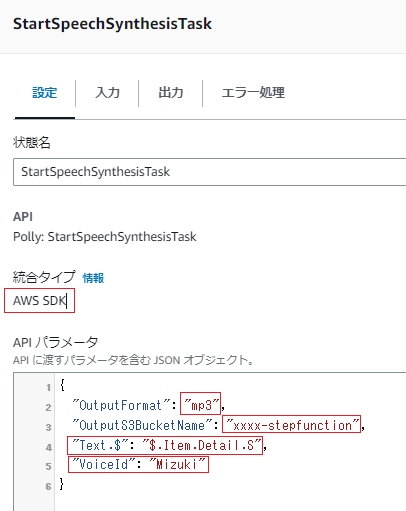
Task: Click the 状態名 field label
Action: tap(32, 142)
